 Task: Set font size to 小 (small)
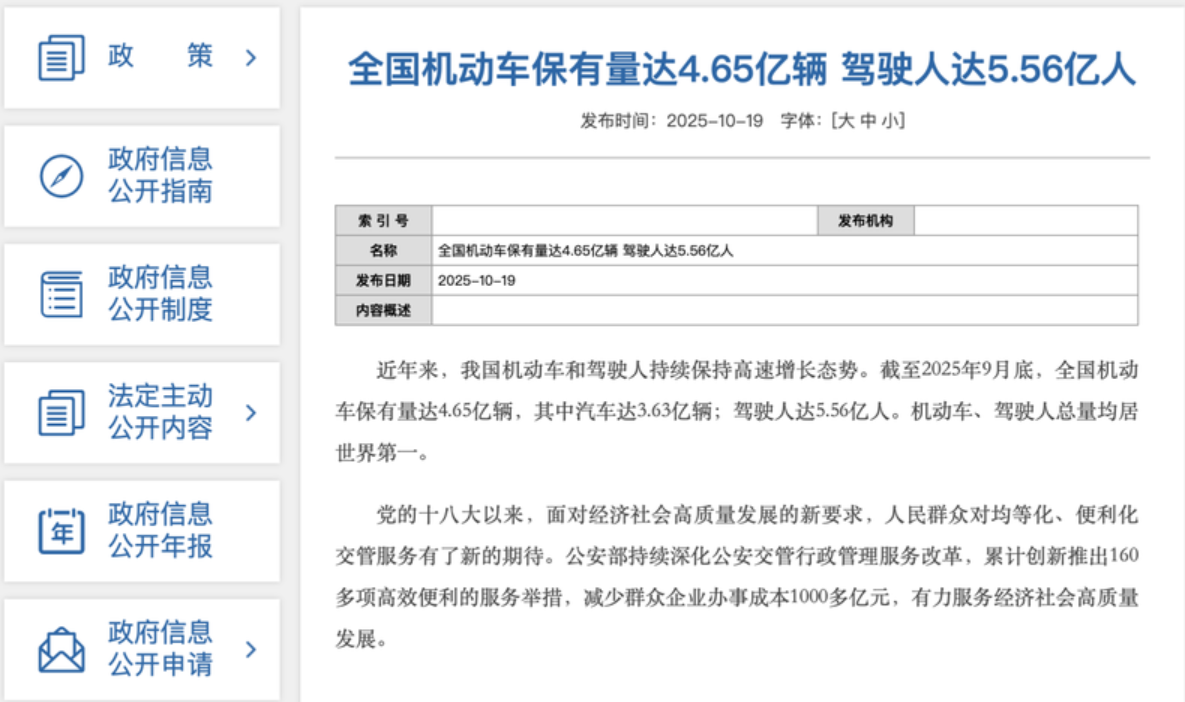(890, 121)
